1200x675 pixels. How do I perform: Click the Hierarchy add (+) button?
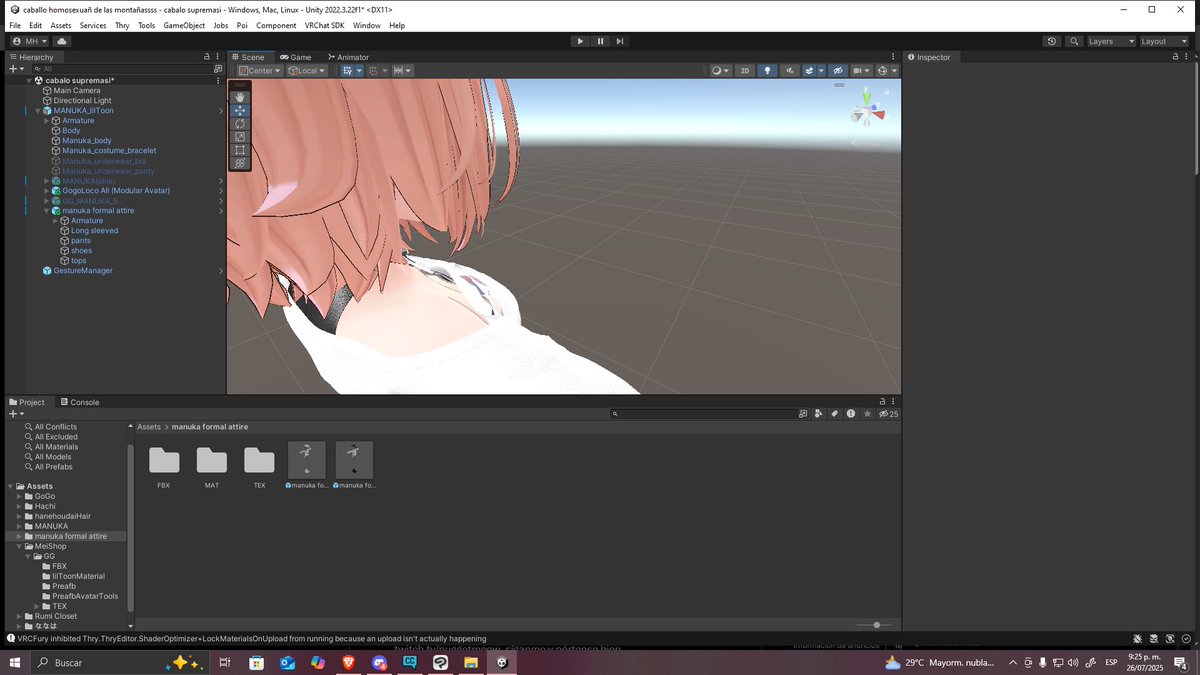pos(15,69)
